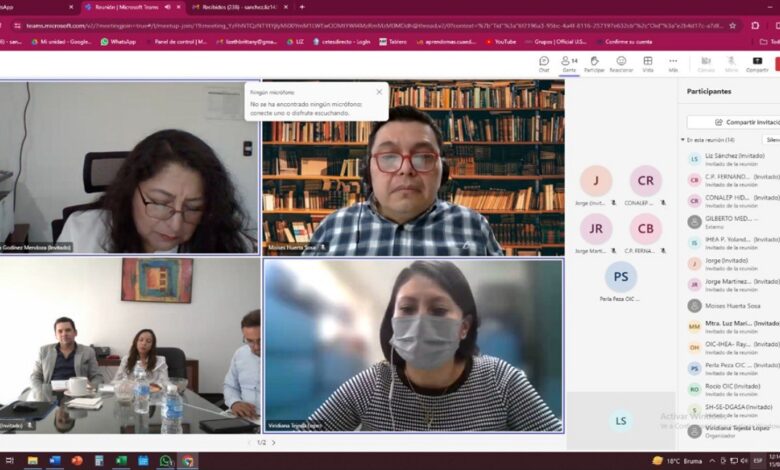Toggle the Micro microphone button
The width and height of the screenshot is (780, 470).
pyautogui.click(x=731, y=64)
